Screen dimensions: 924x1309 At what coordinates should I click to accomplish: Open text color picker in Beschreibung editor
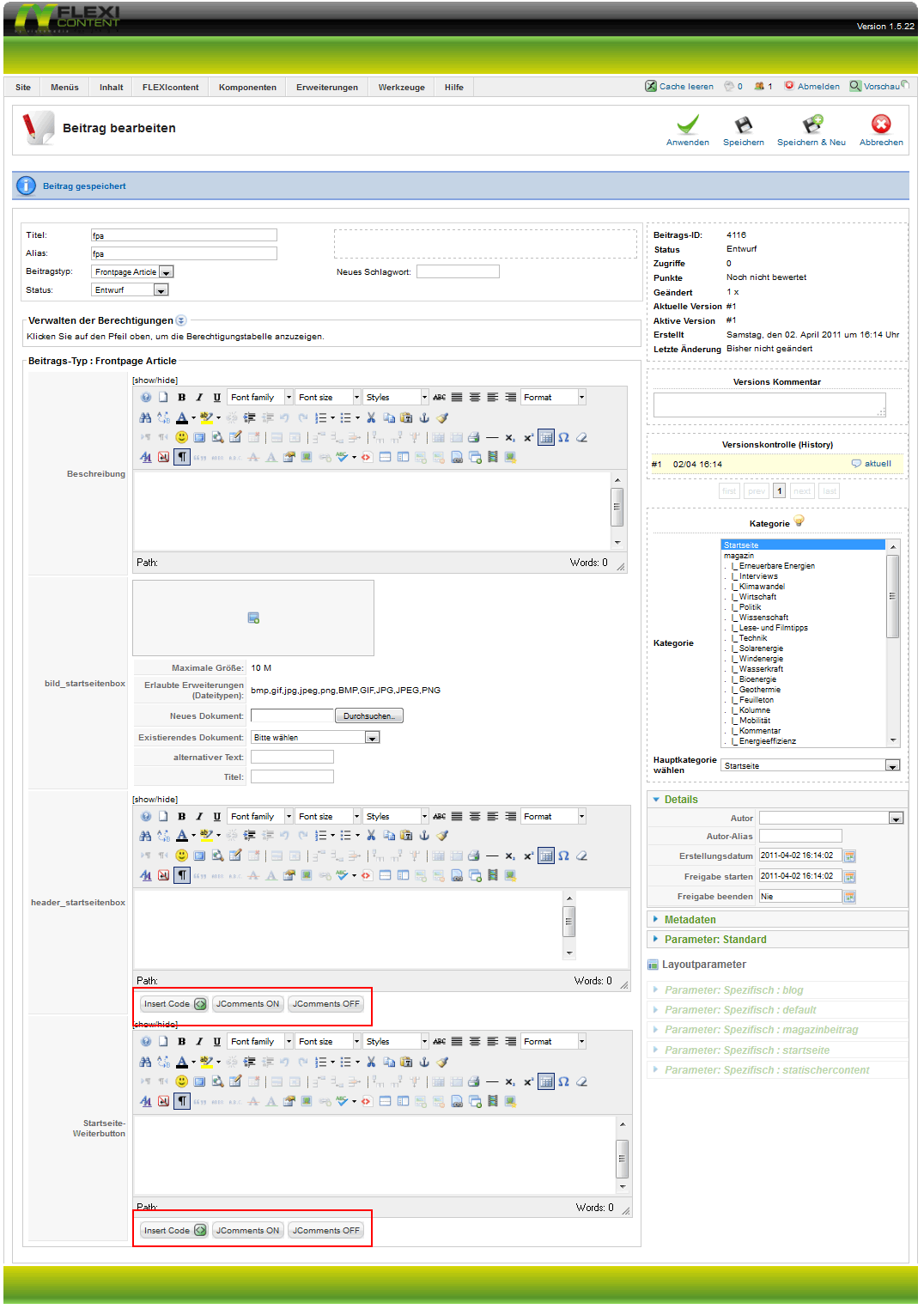[x=193, y=418]
